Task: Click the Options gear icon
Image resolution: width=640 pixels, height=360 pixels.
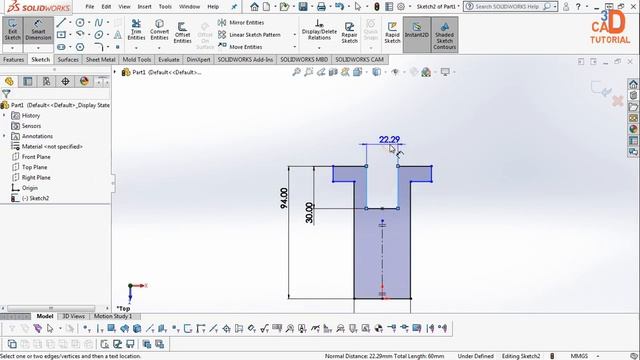Action: 401,7
